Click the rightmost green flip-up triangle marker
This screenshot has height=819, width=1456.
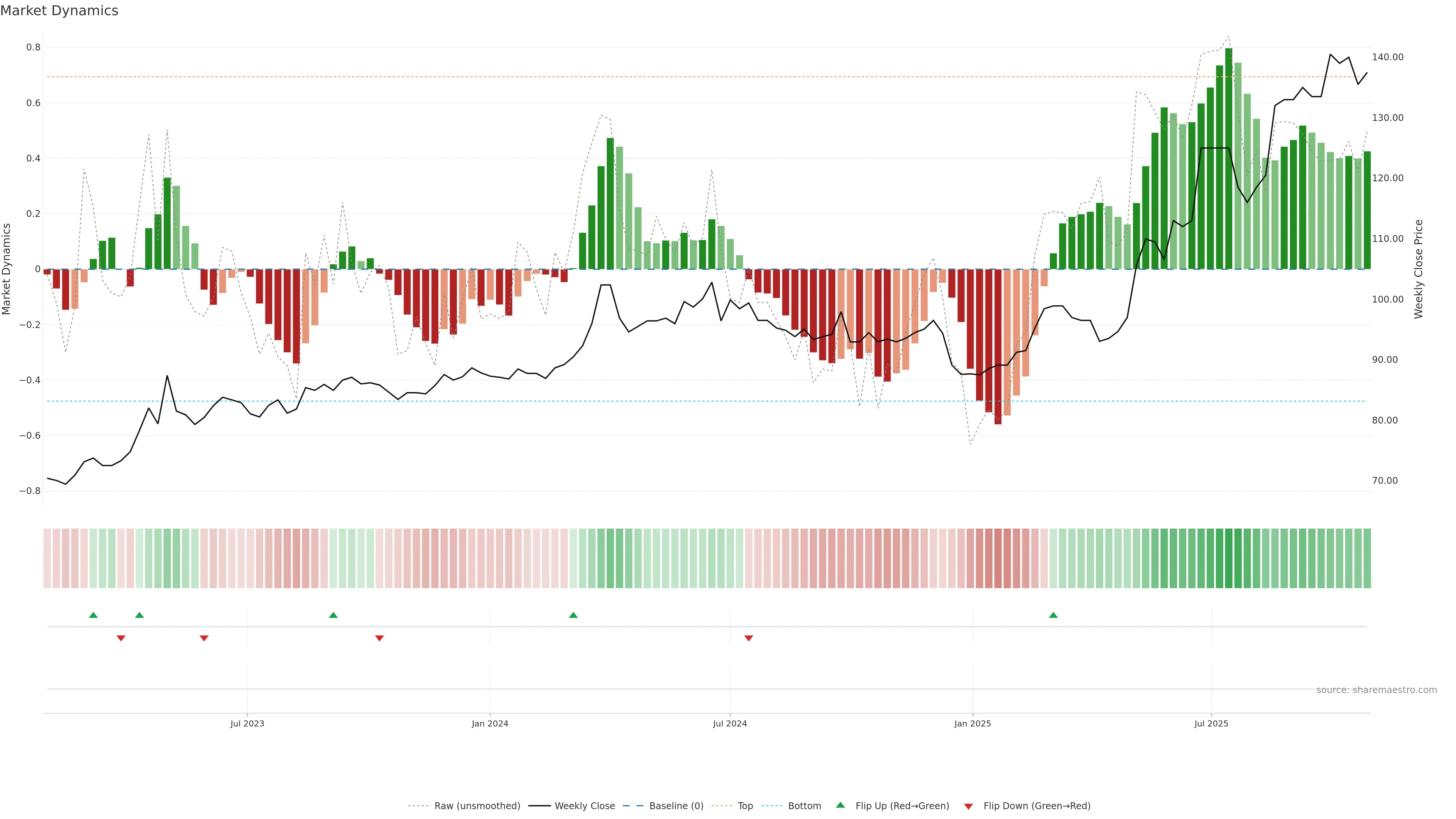[x=1053, y=615]
